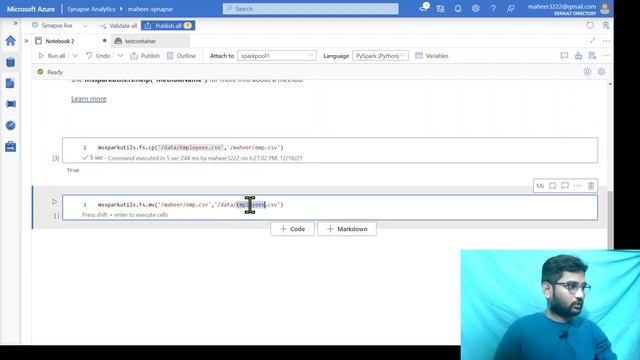Click Undo in notebook toolbar

coord(98,56)
